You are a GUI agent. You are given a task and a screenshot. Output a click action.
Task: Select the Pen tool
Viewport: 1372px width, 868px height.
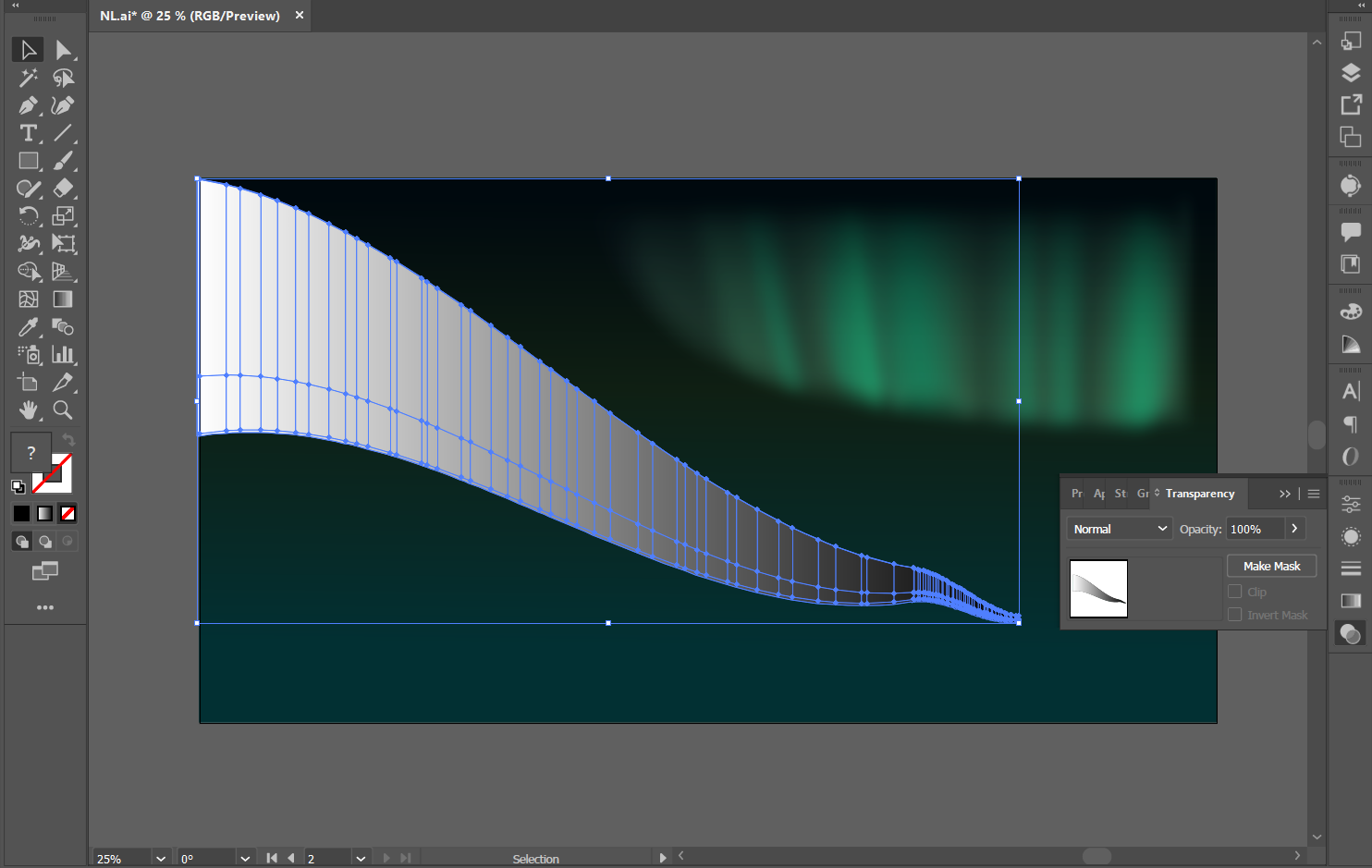coord(28,105)
